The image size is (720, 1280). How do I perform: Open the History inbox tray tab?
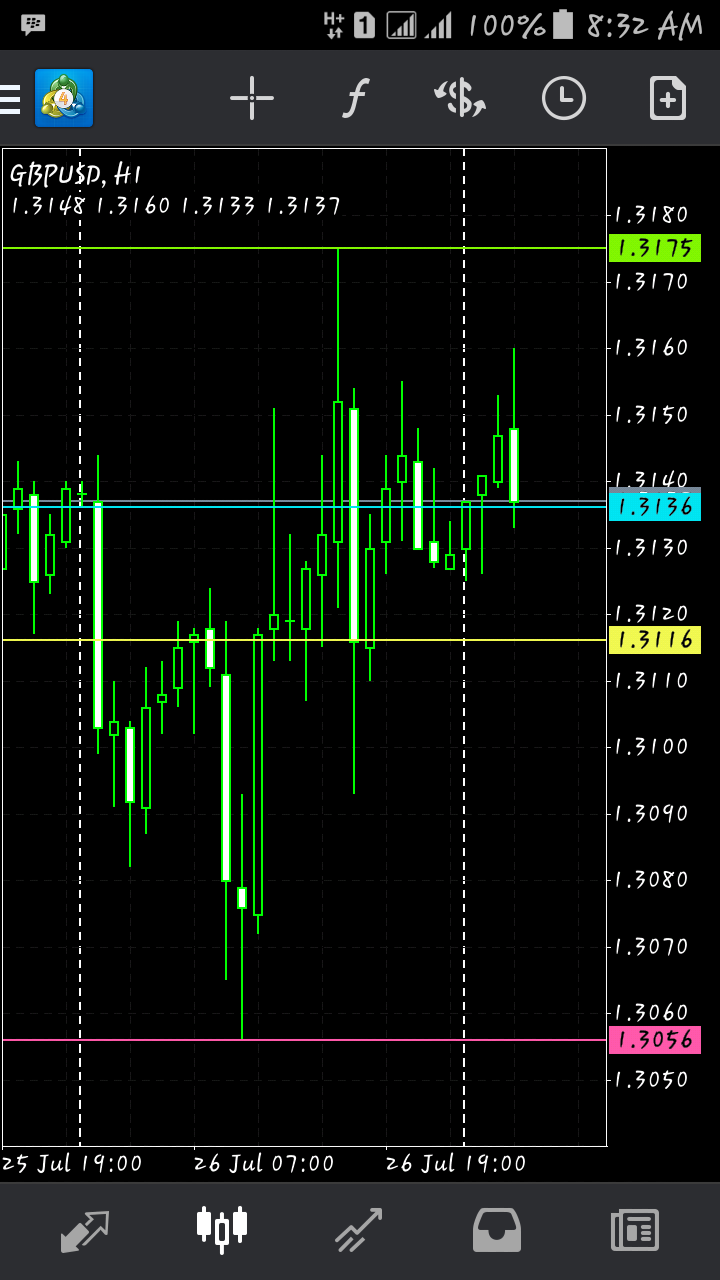click(497, 1230)
